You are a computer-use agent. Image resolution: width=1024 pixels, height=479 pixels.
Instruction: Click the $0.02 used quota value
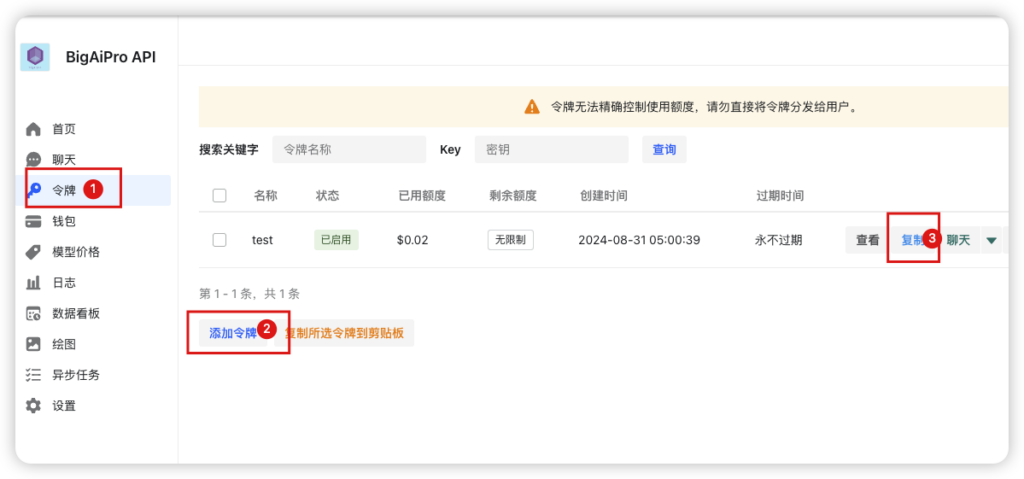(412, 240)
